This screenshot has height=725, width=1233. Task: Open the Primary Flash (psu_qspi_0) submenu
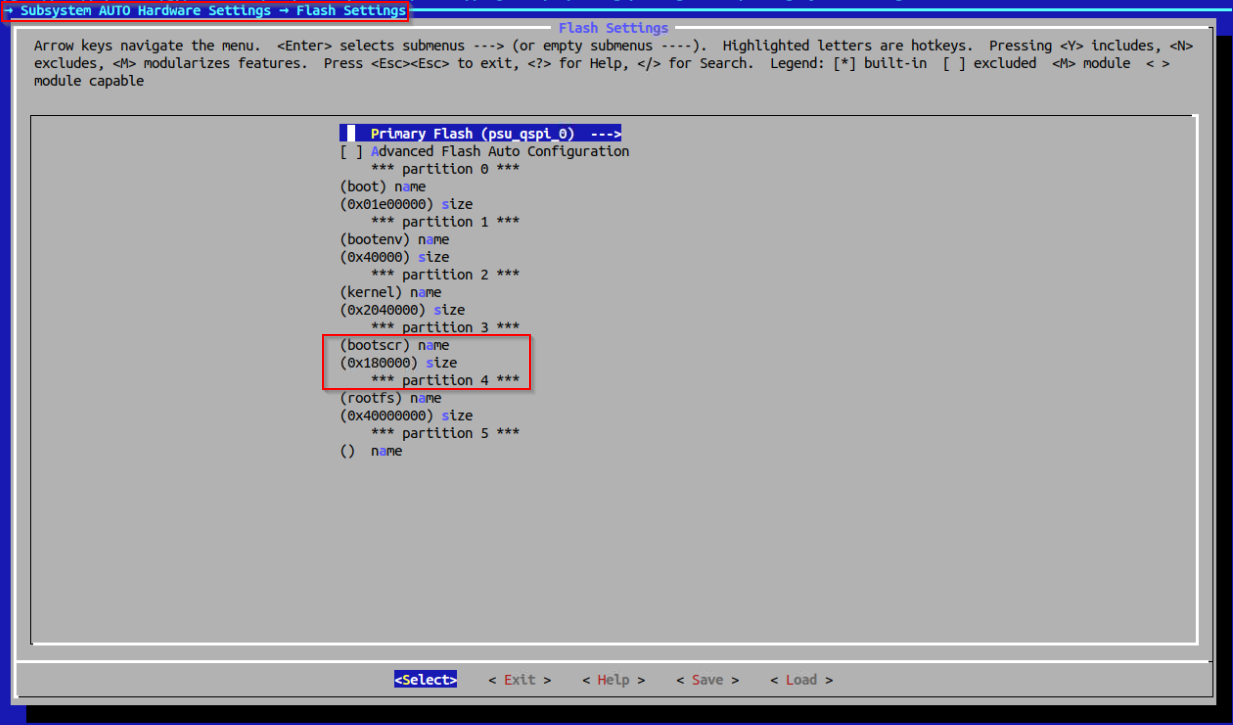481,134
